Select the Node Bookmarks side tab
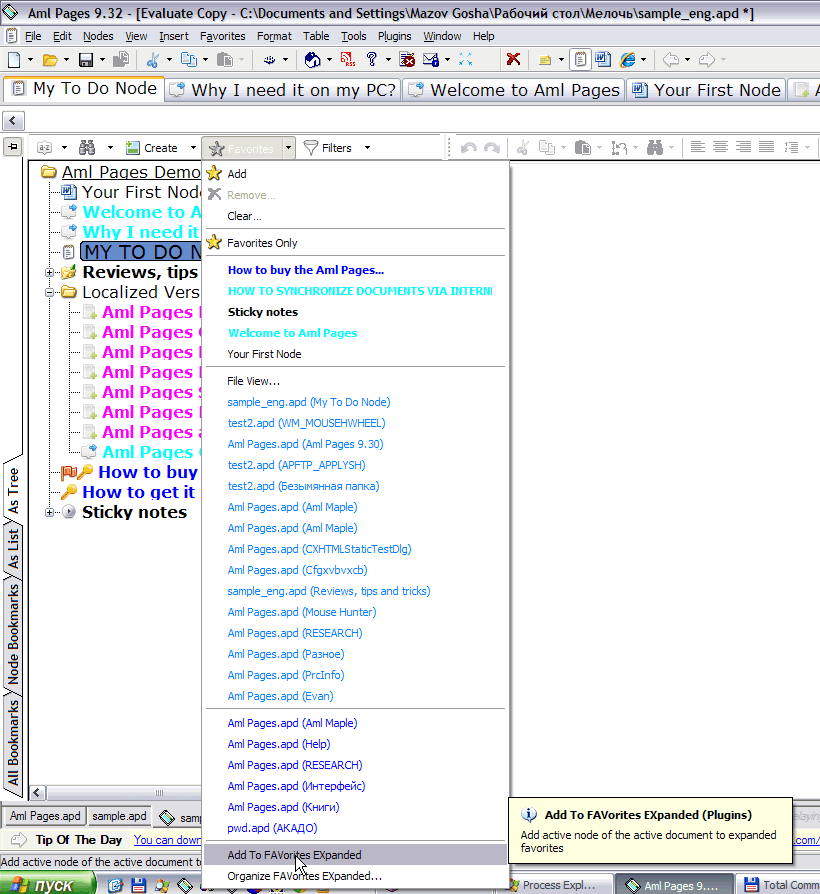The image size is (820, 894). coord(13,634)
